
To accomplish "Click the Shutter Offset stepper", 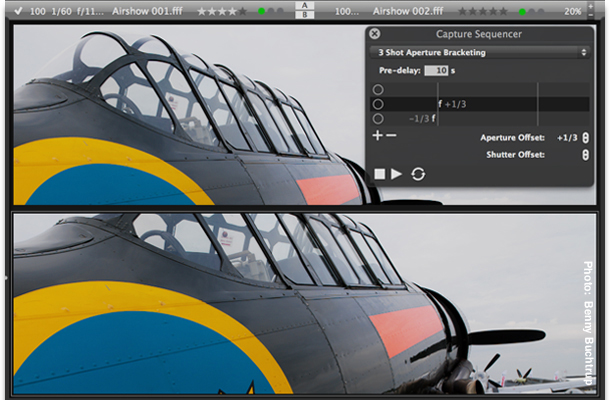I will tap(586, 155).
